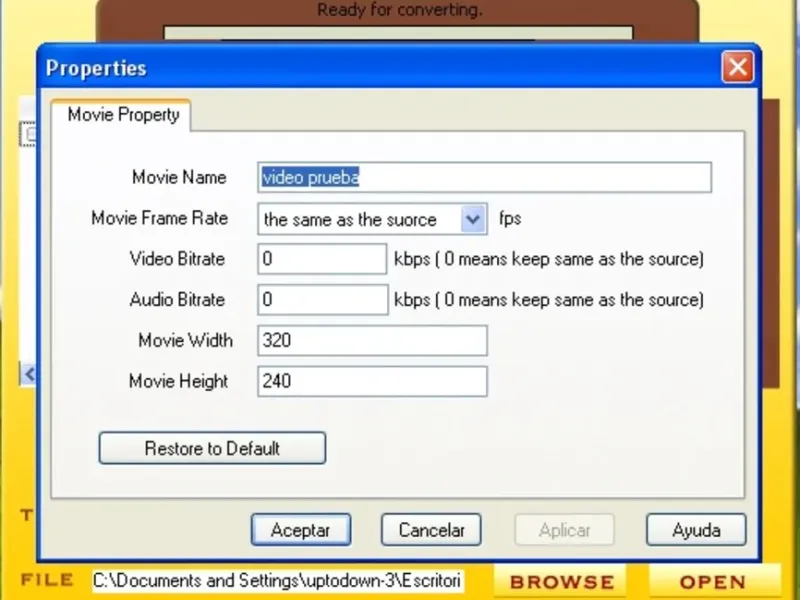800x600 pixels.
Task: Click the Audio Bitrate kbps hint text
Action: (x=549, y=300)
